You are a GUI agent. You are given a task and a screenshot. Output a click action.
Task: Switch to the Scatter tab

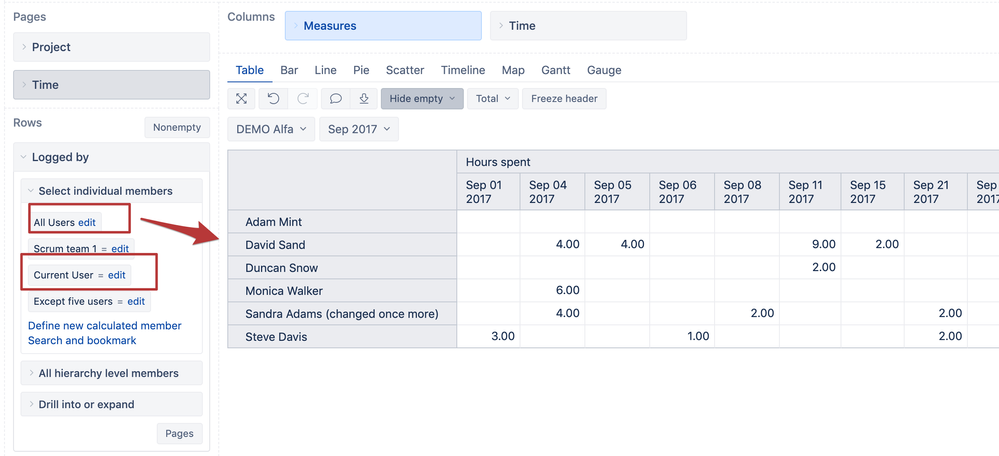pos(405,70)
